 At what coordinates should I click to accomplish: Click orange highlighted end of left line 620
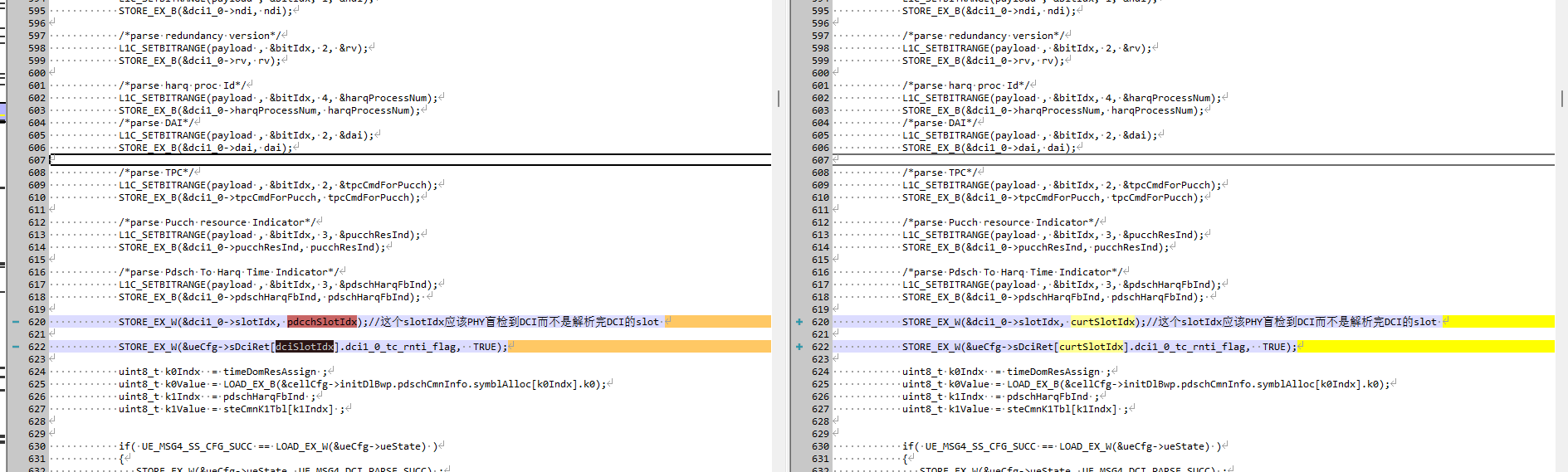718,322
